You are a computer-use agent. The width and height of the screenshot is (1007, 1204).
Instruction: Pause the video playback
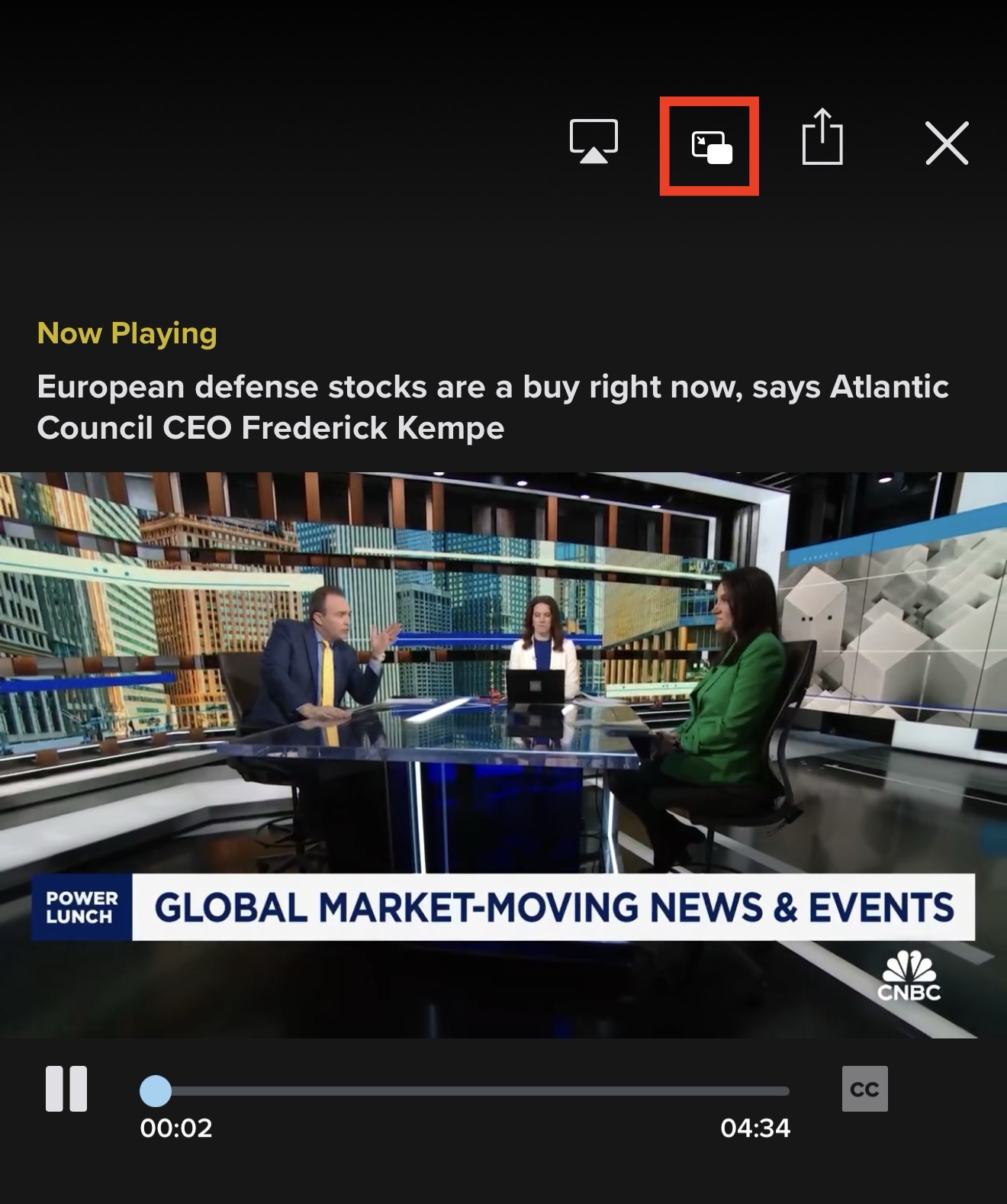(x=66, y=1089)
